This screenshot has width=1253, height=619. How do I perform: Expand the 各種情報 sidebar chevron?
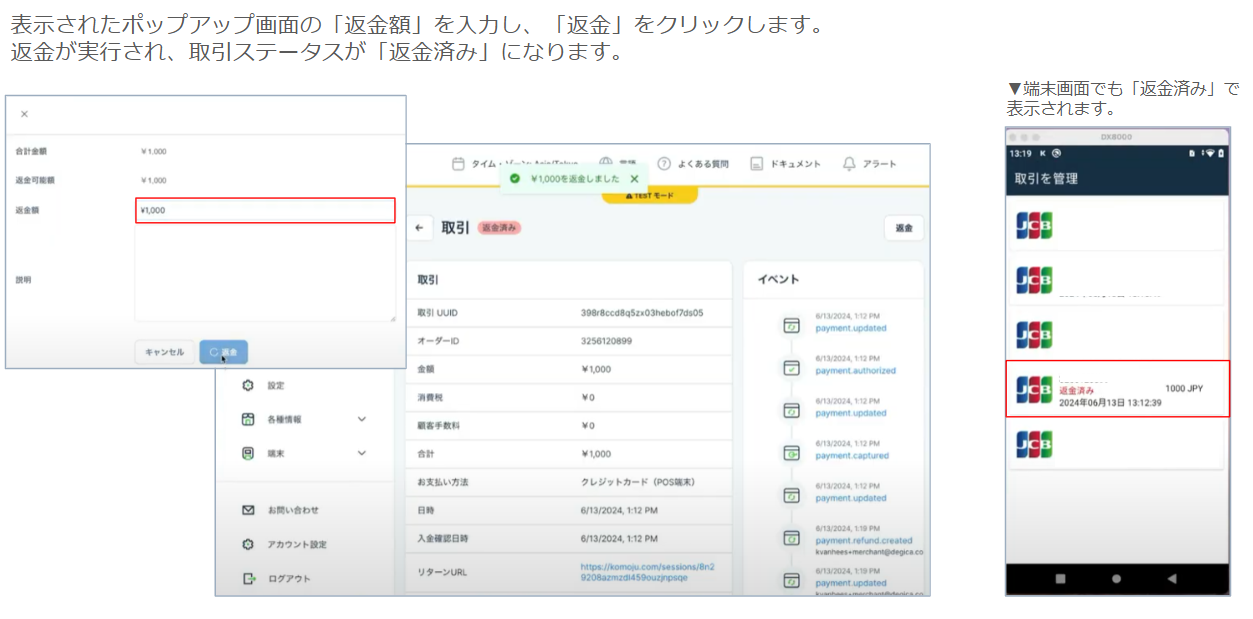pos(361,419)
